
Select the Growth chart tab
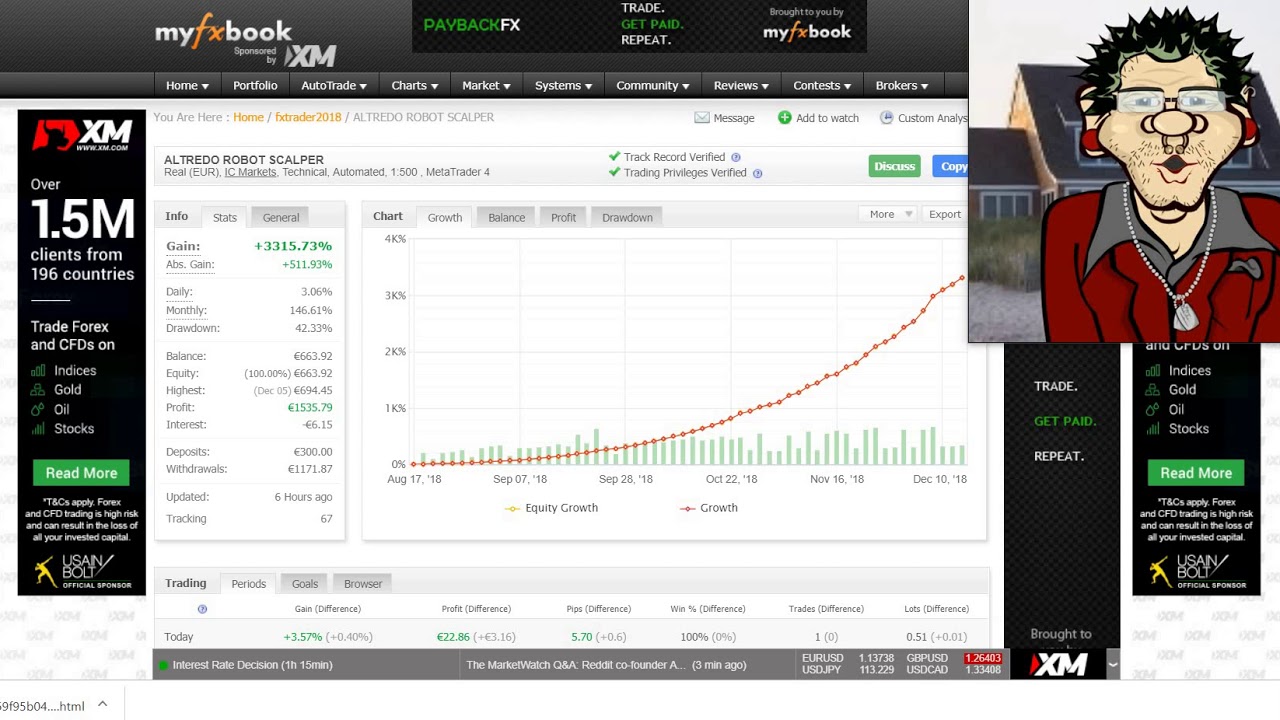click(x=445, y=218)
